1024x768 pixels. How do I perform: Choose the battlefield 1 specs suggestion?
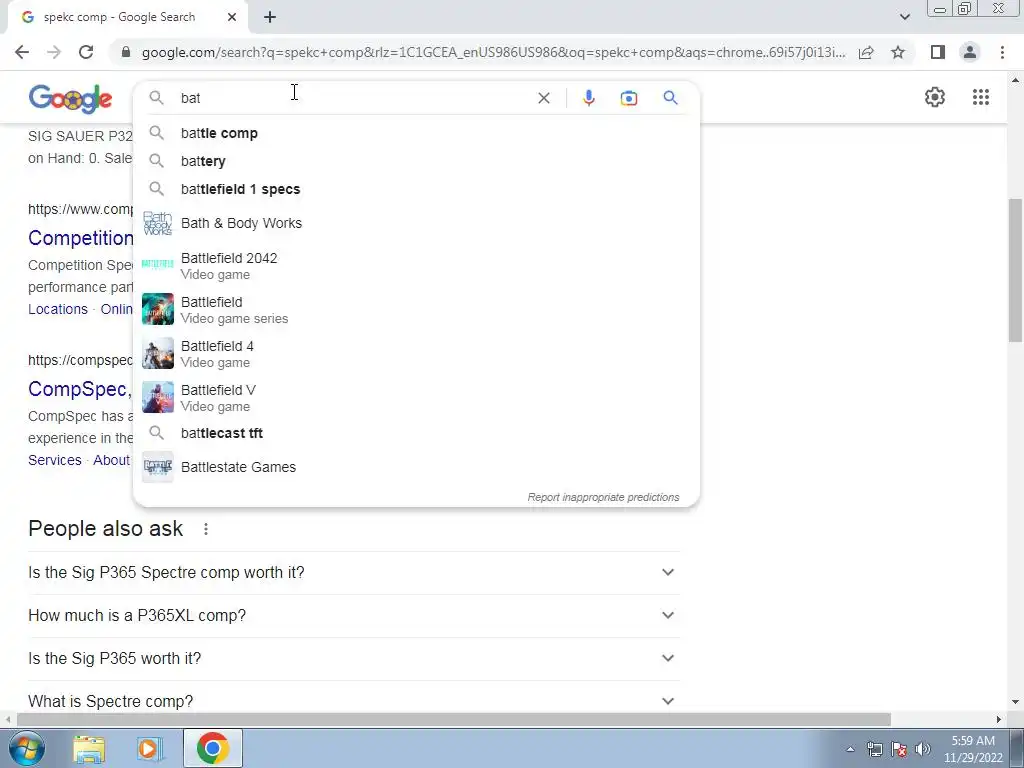pyautogui.click(x=416, y=189)
